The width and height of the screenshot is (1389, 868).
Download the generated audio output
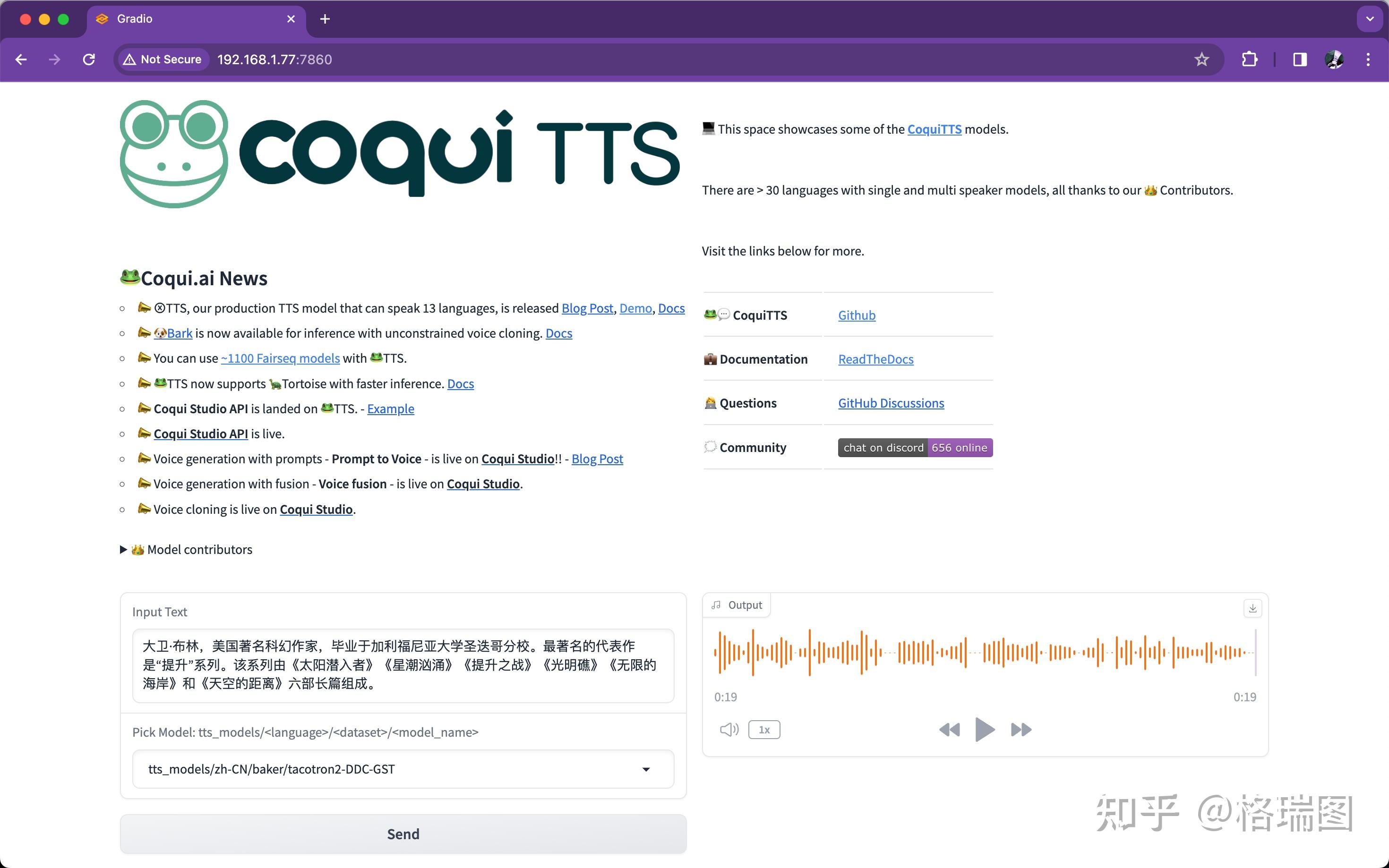click(x=1253, y=609)
